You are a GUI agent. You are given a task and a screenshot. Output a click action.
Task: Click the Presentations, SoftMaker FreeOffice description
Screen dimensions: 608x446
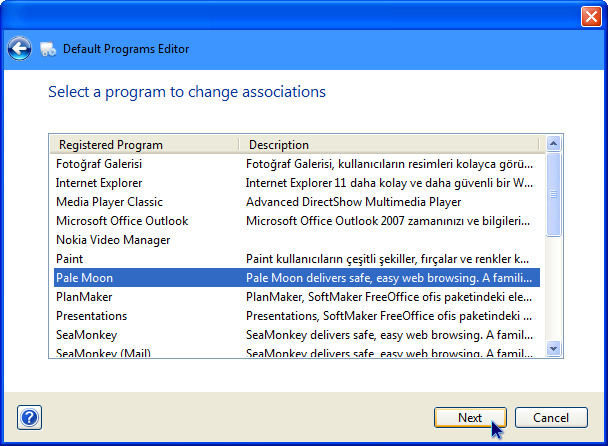click(389, 316)
